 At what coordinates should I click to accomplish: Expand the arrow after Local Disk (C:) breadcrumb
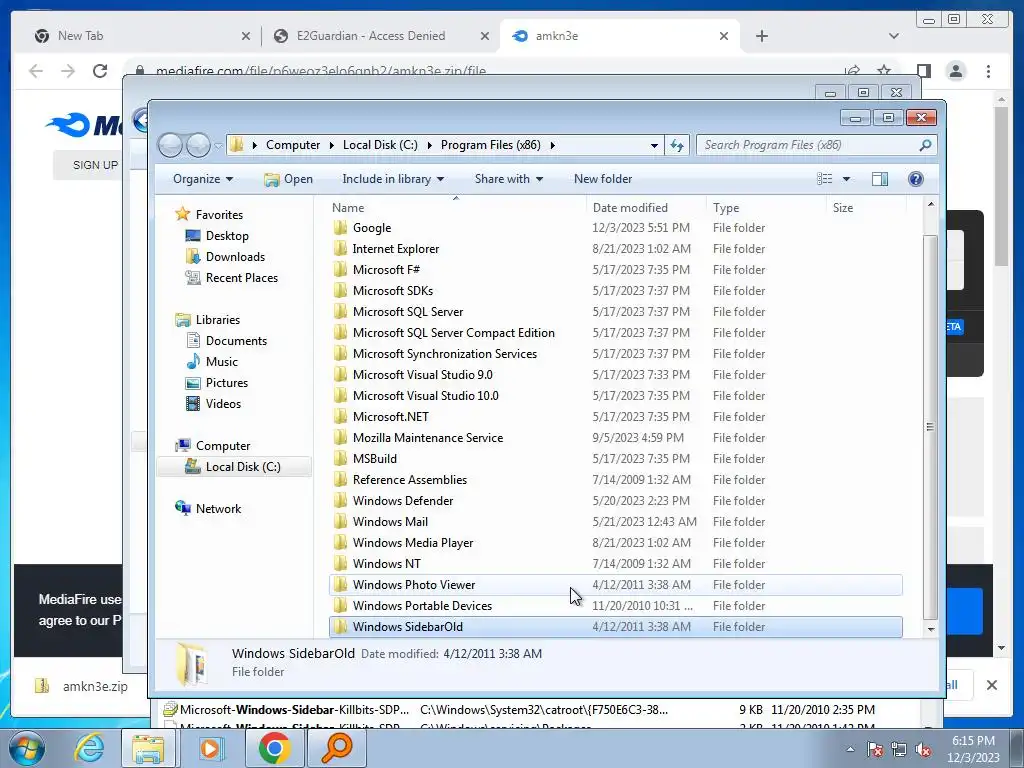(429, 145)
